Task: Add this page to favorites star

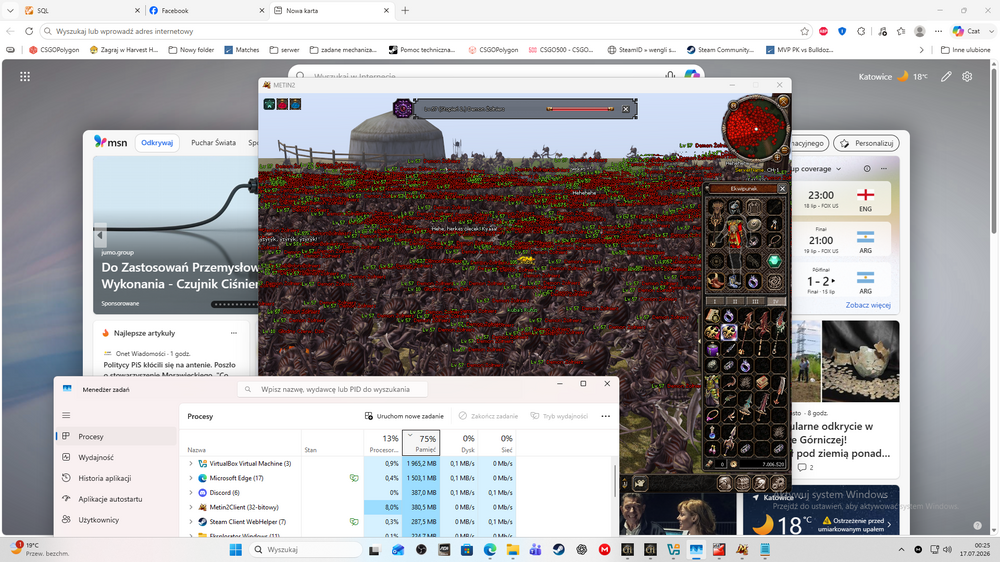Action: [804, 31]
